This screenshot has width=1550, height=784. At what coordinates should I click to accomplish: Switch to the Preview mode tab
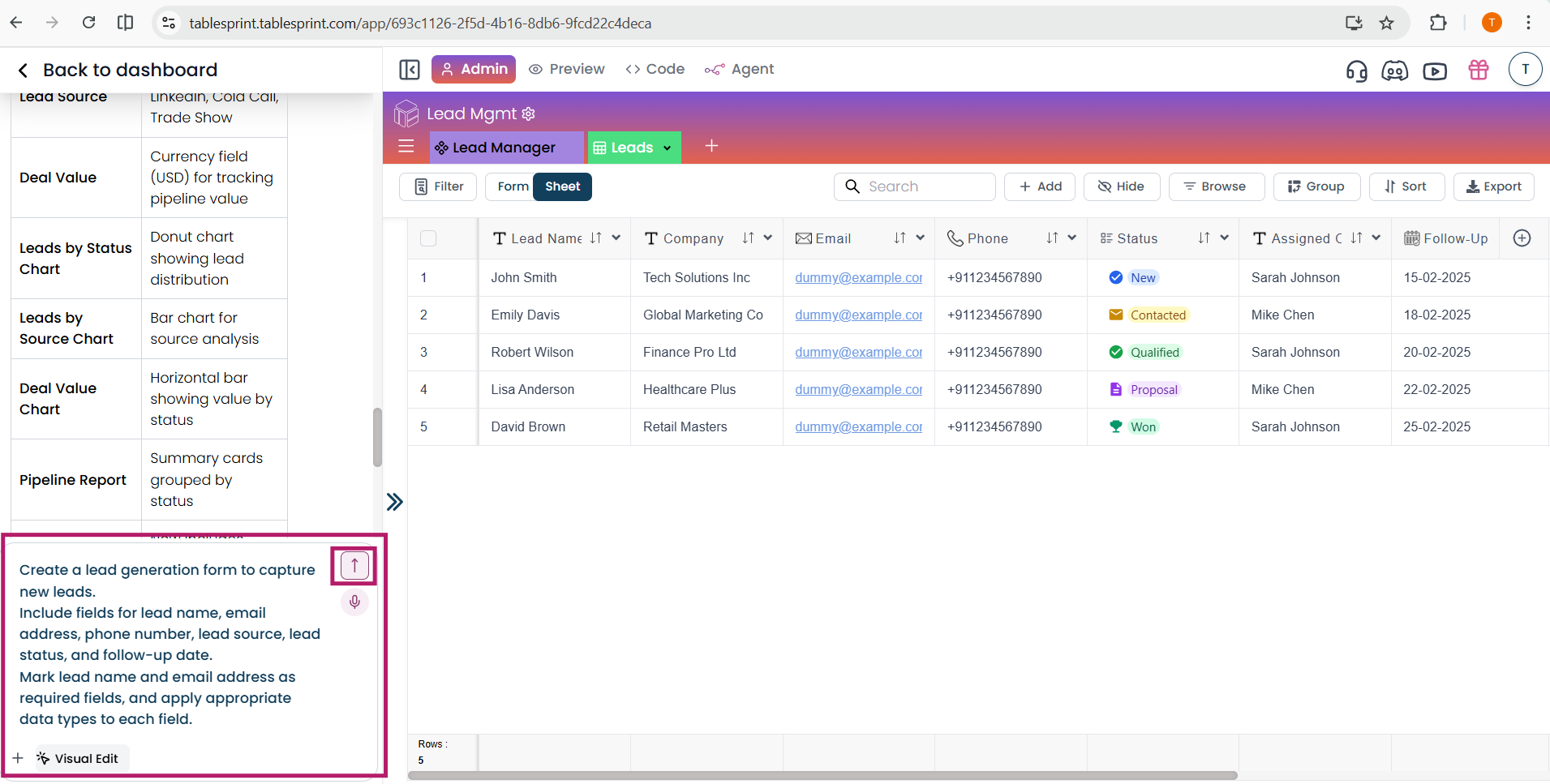567,70
